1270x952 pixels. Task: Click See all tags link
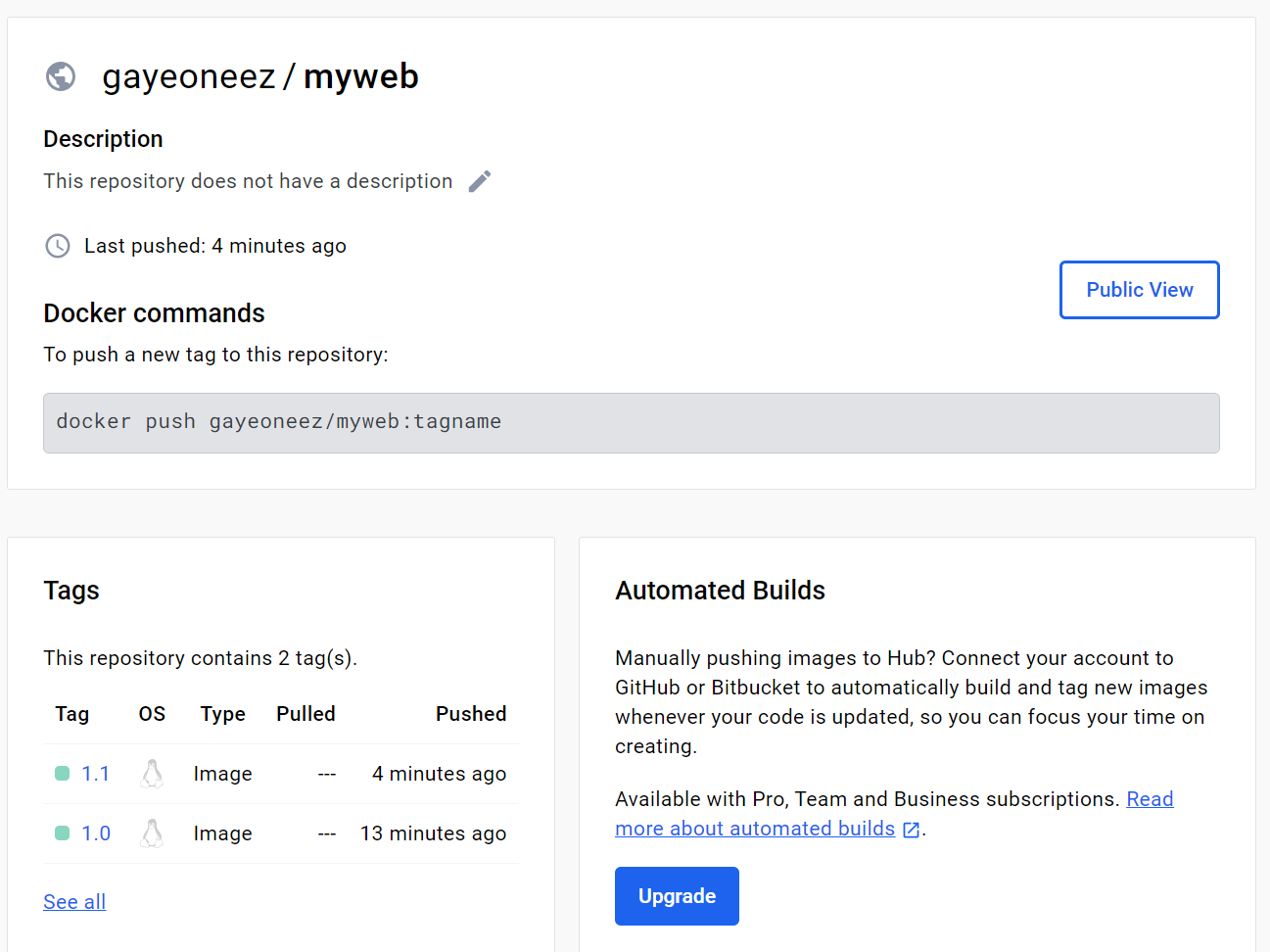point(74,902)
